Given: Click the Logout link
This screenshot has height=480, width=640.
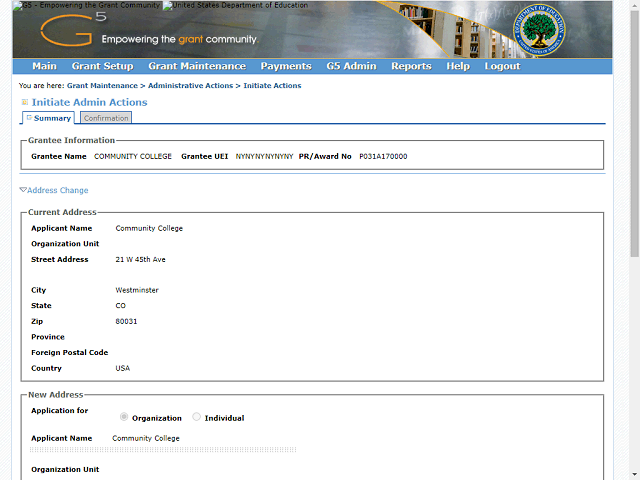Looking at the screenshot, I should 502,66.
